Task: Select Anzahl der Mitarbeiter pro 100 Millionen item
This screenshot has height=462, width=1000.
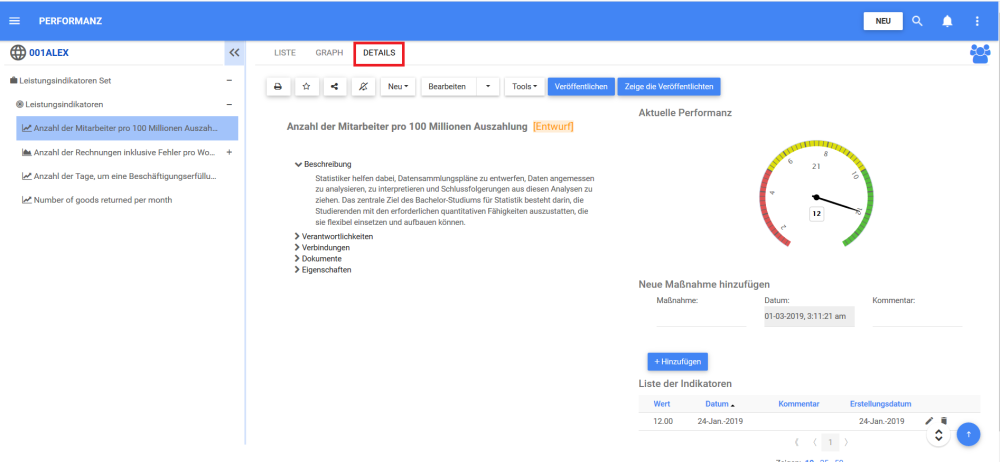Action: 127,128
